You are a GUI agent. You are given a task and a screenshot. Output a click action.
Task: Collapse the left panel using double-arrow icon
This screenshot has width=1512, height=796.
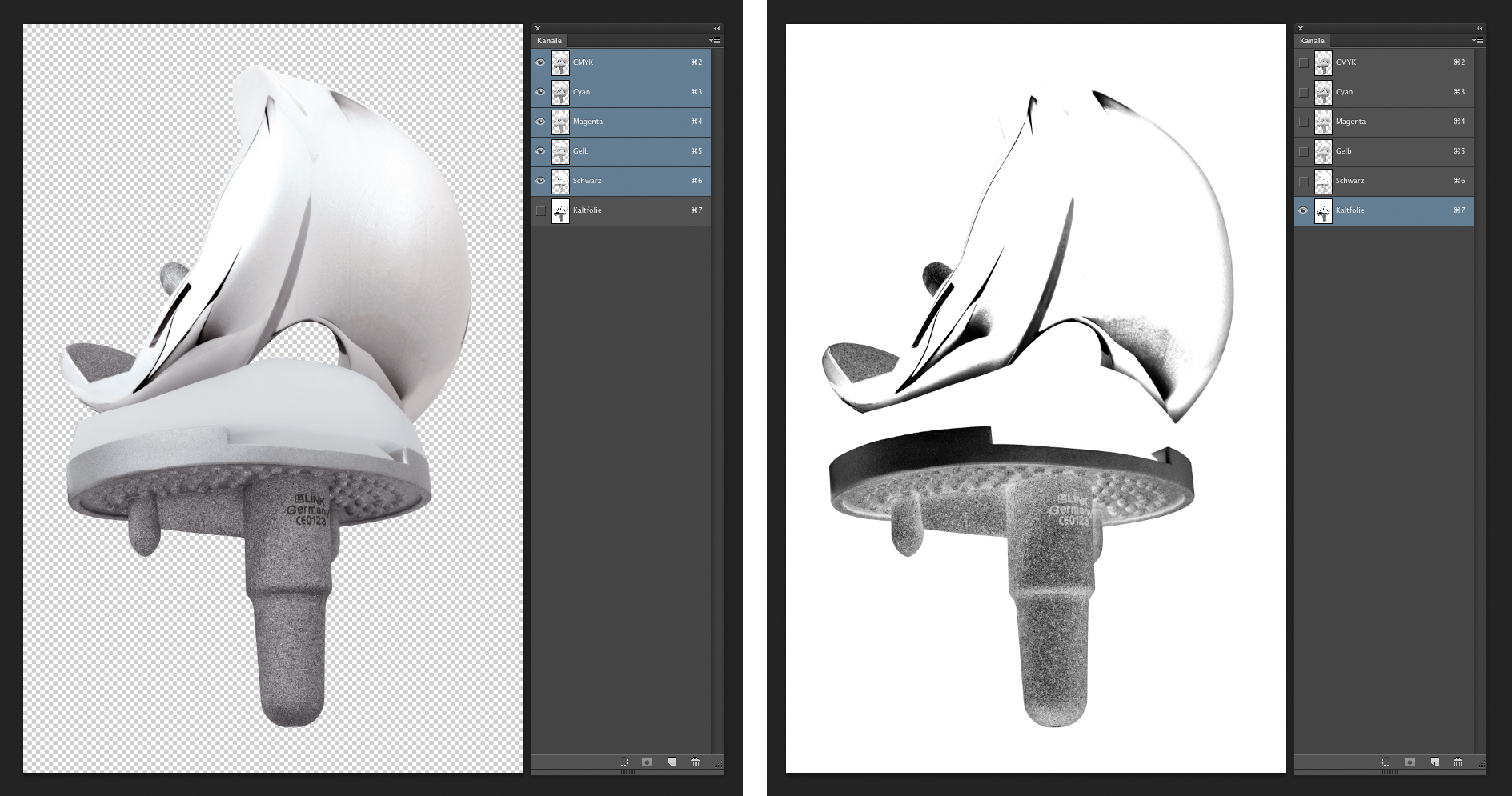pyautogui.click(x=716, y=29)
